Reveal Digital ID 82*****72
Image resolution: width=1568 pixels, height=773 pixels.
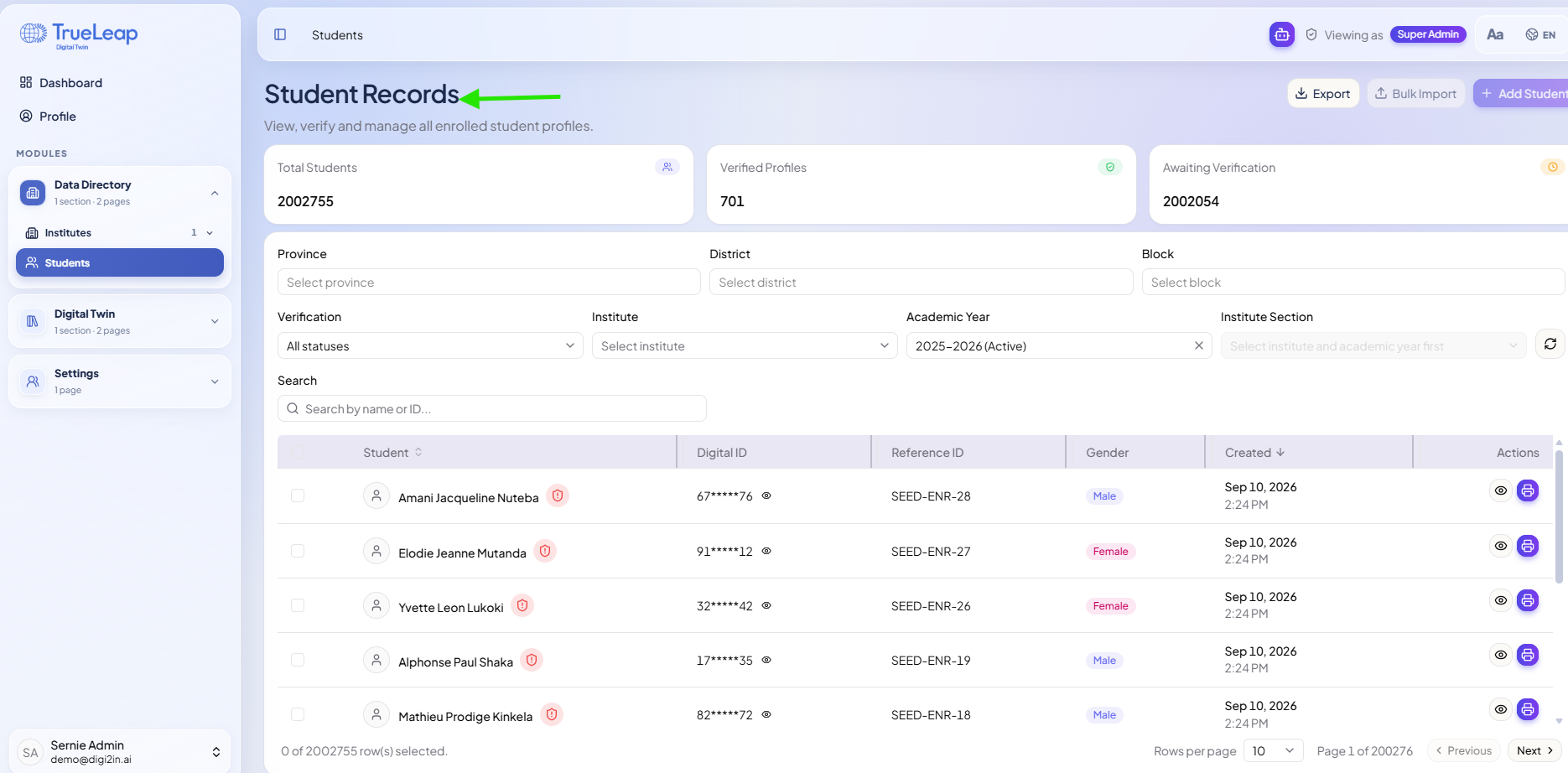point(766,714)
